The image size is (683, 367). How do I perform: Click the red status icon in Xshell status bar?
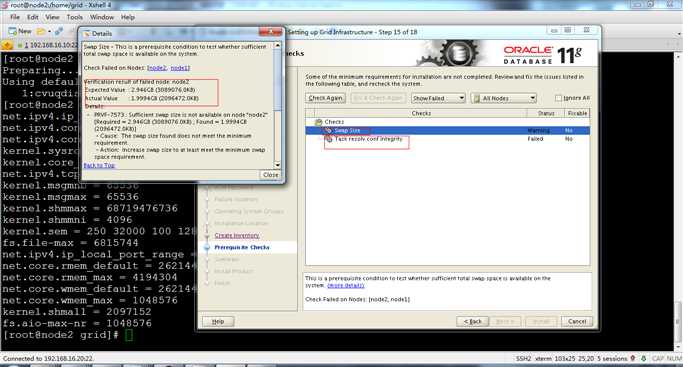[632, 359]
